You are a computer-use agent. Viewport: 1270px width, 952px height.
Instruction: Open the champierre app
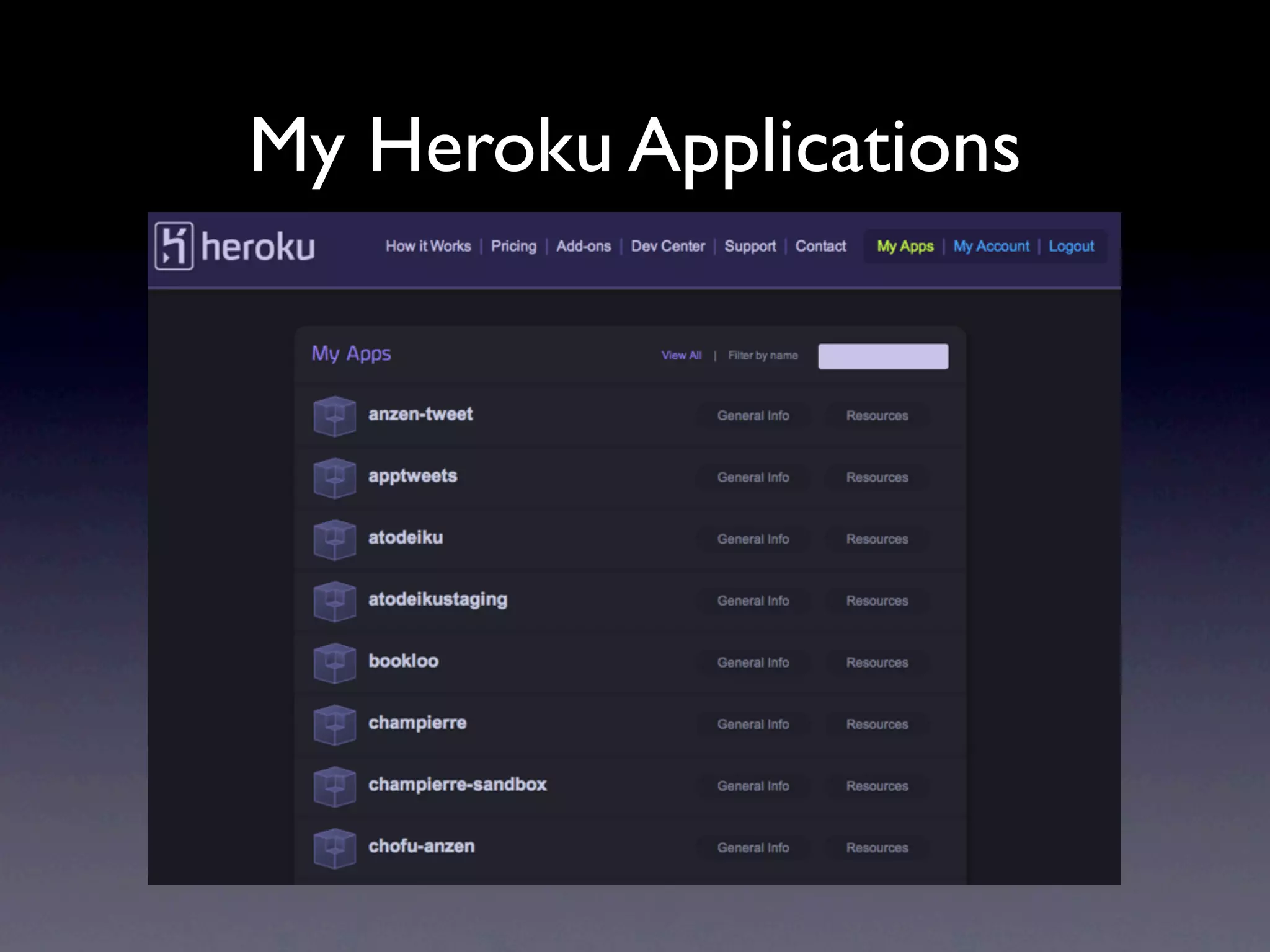click(417, 723)
